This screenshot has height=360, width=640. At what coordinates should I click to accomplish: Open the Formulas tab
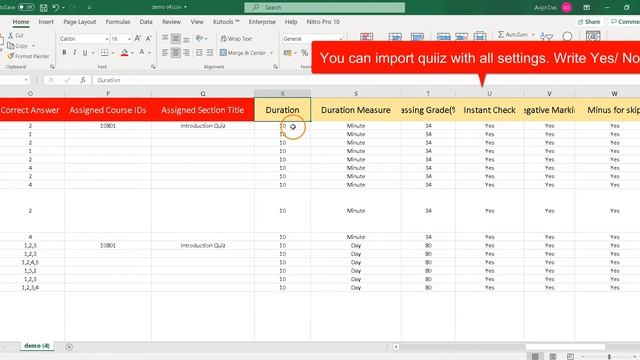coord(118,22)
